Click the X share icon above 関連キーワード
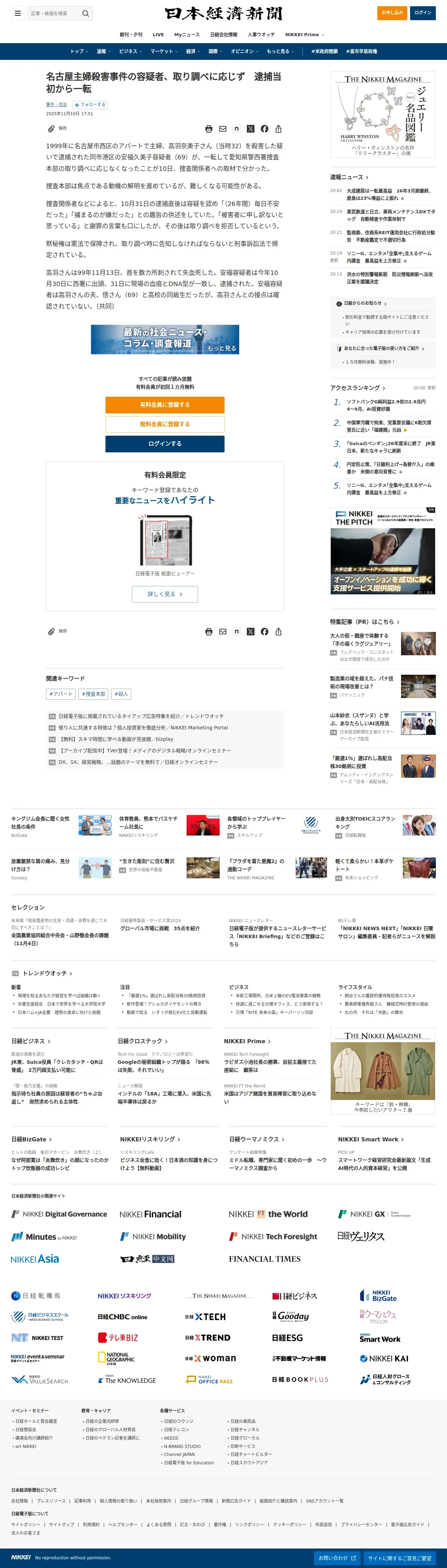This screenshot has height=1568, width=447. (x=250, y=632)
